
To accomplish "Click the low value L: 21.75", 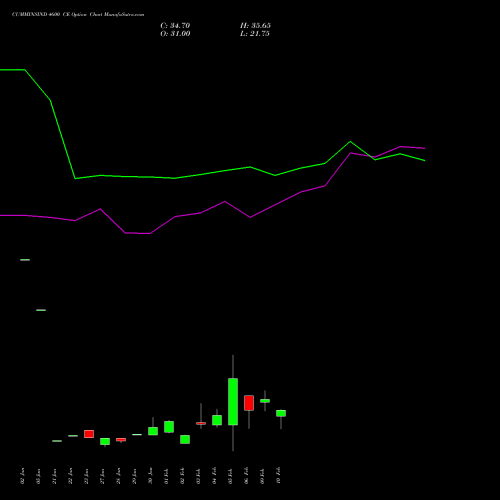I will [255, 34].
